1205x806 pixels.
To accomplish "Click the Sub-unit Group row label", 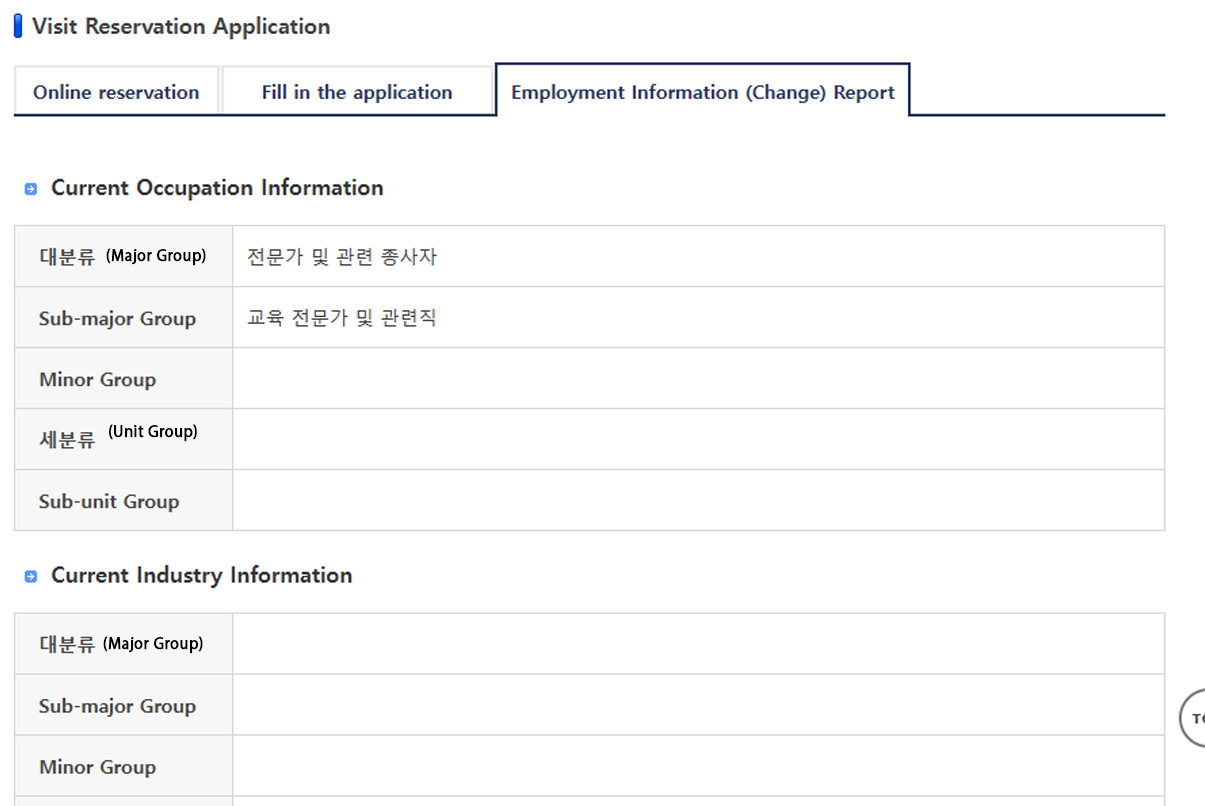I will 109,502.
